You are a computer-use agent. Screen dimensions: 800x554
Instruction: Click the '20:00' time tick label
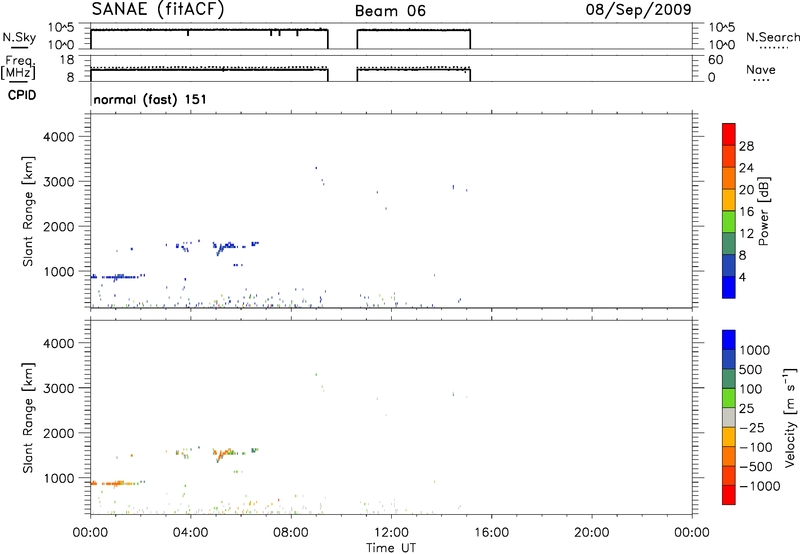591,533
